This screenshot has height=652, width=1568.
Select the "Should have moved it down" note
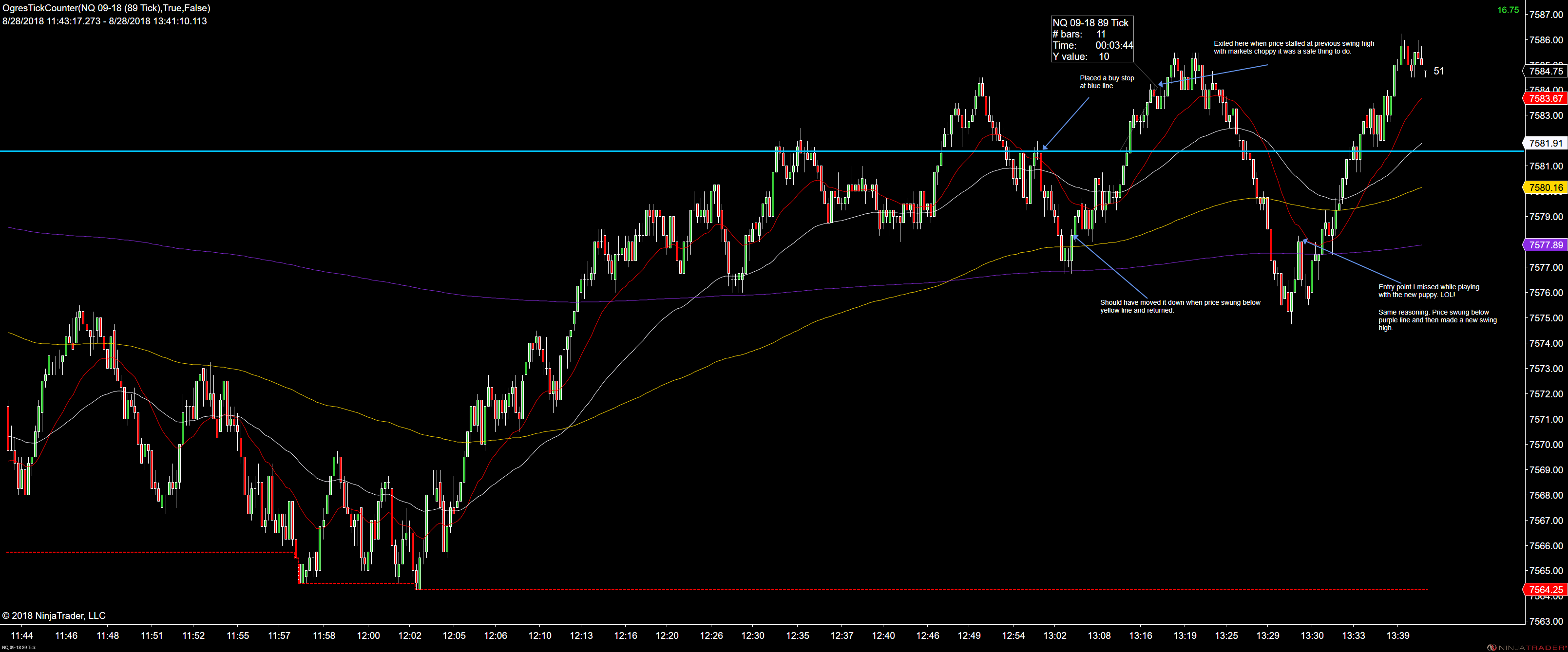point(1180,307)
